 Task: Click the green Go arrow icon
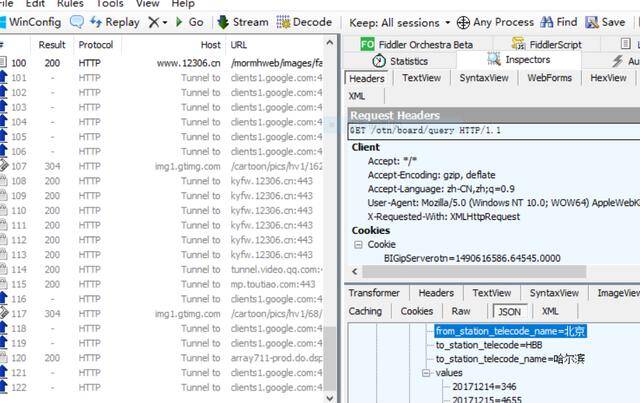tap(179, 22)
